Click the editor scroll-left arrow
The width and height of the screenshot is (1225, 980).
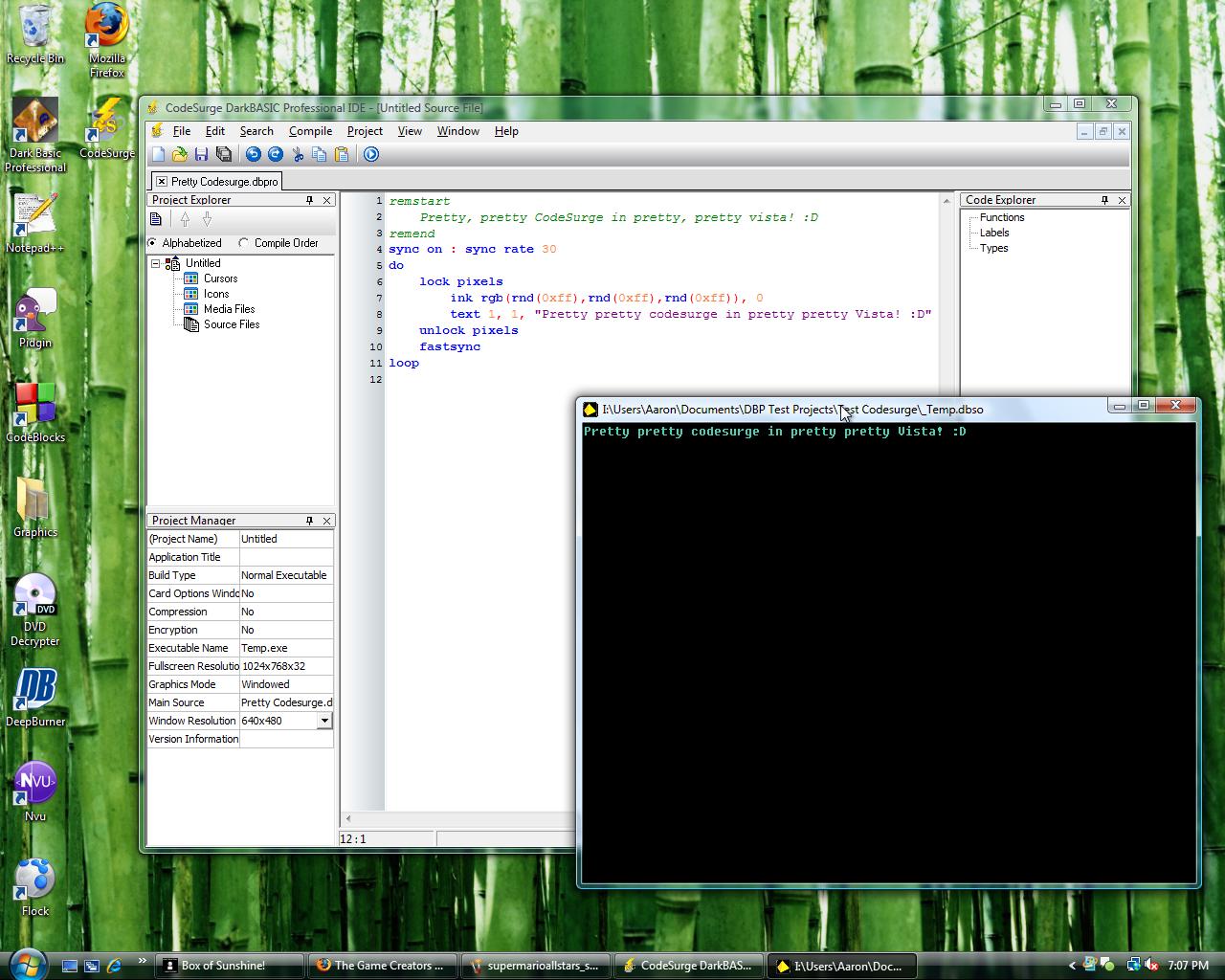tap(348, 818)
